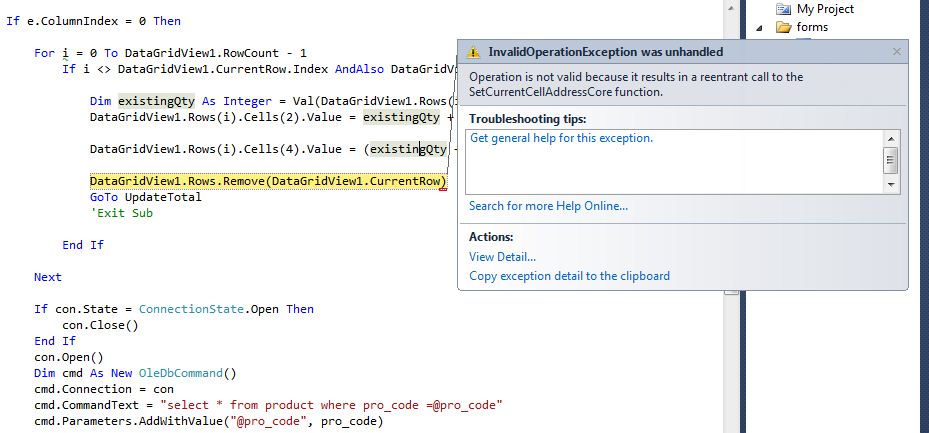
Task: Click the forms folder icon
Action: 783,27
